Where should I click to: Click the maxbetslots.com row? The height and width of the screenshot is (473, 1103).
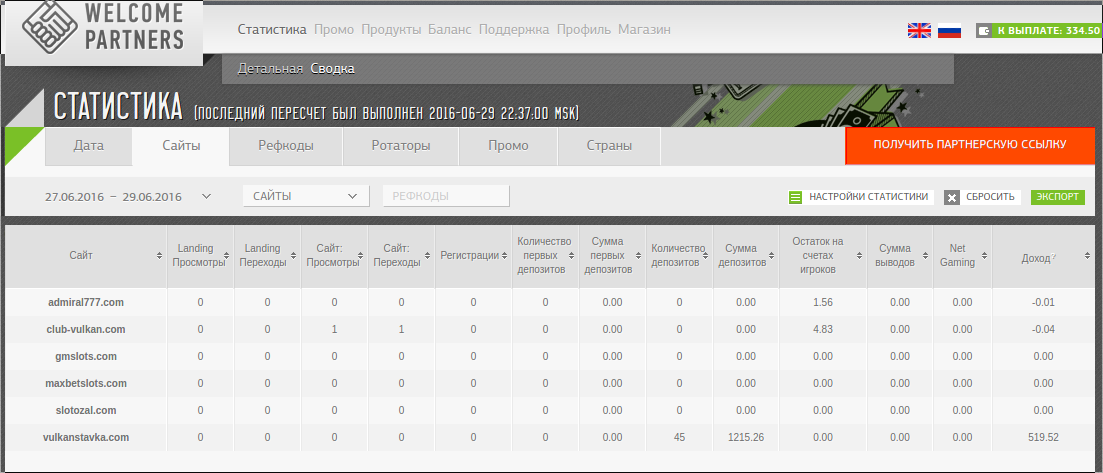[x=551, y=384]
